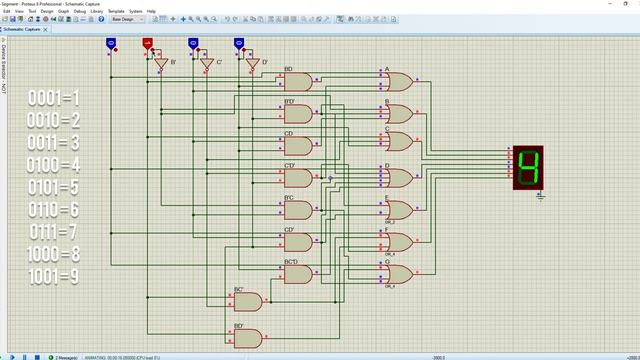Select the AND gate labeled BD
Image resolution: width=640 pixels, height=360 pixels.
[x=298, y=82]
